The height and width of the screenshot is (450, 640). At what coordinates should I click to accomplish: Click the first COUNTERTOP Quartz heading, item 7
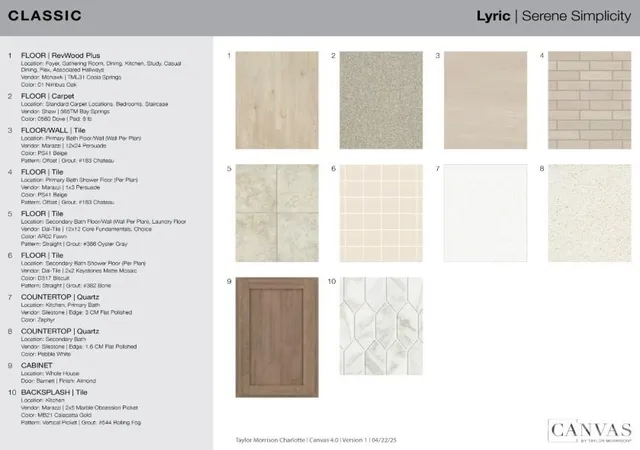tap(60, 297)
